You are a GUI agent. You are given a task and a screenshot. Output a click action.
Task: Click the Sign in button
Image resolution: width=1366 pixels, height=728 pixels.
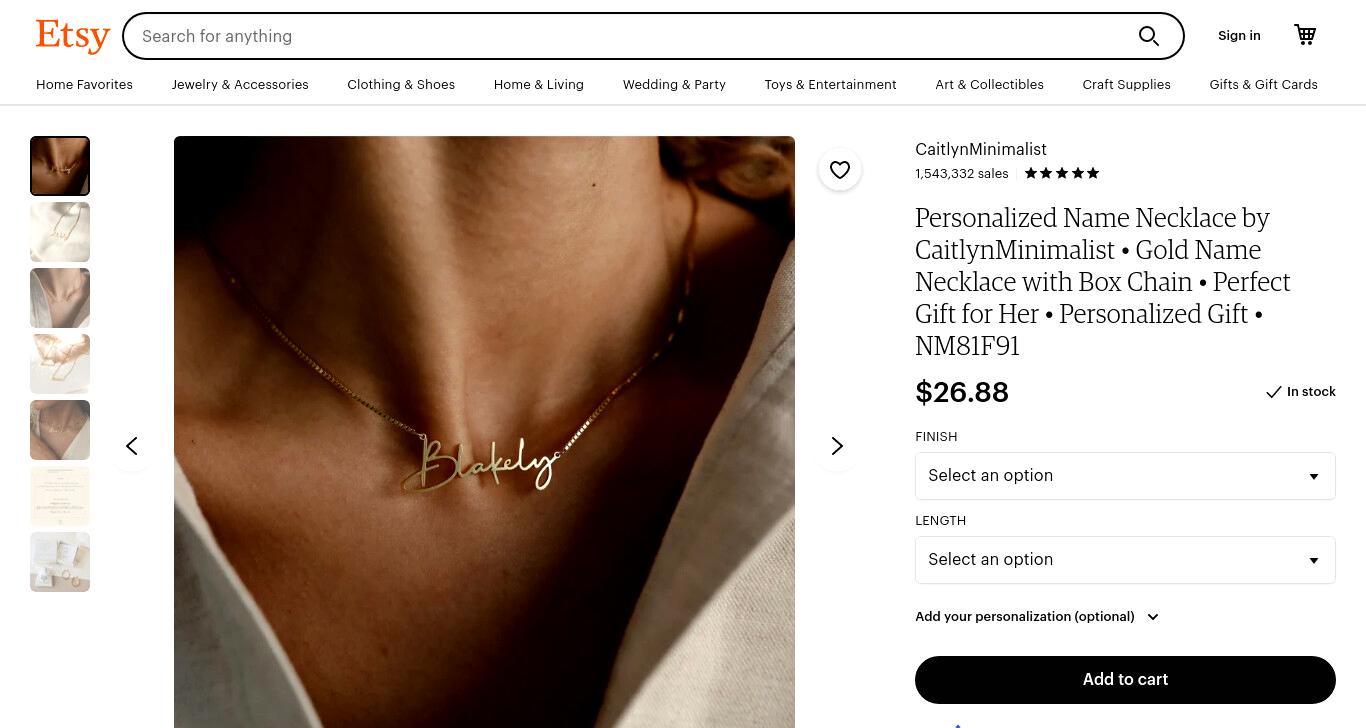(x=1239, y=36)
